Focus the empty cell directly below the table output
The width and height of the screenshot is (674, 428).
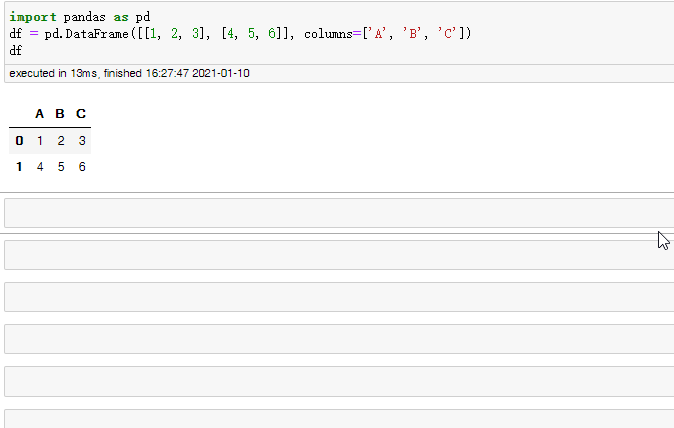(340, 213)
